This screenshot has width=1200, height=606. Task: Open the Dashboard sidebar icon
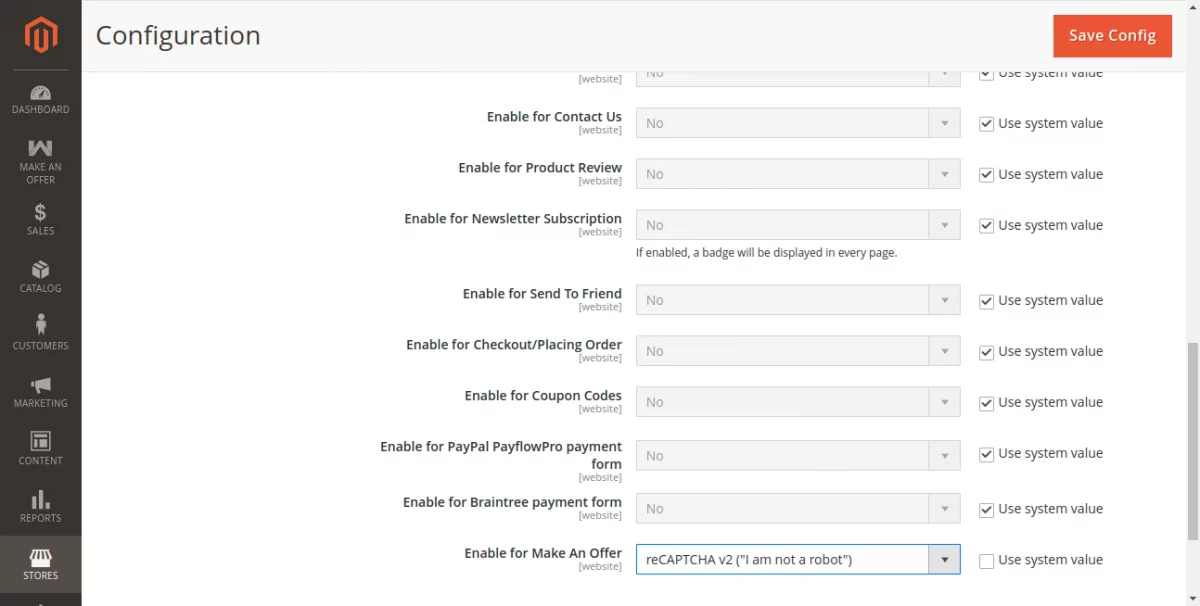41,94
